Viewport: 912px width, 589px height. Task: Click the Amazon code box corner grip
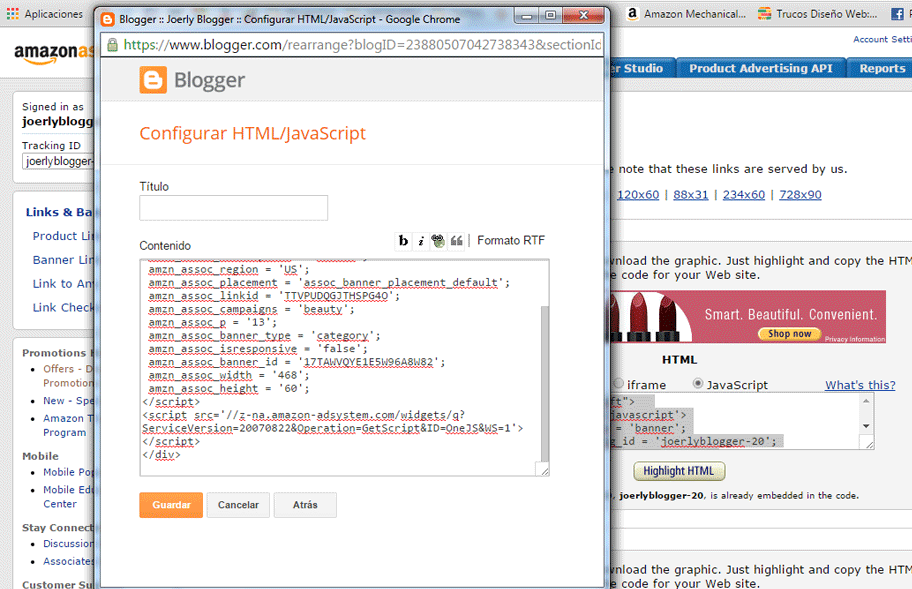click(868, 444)
